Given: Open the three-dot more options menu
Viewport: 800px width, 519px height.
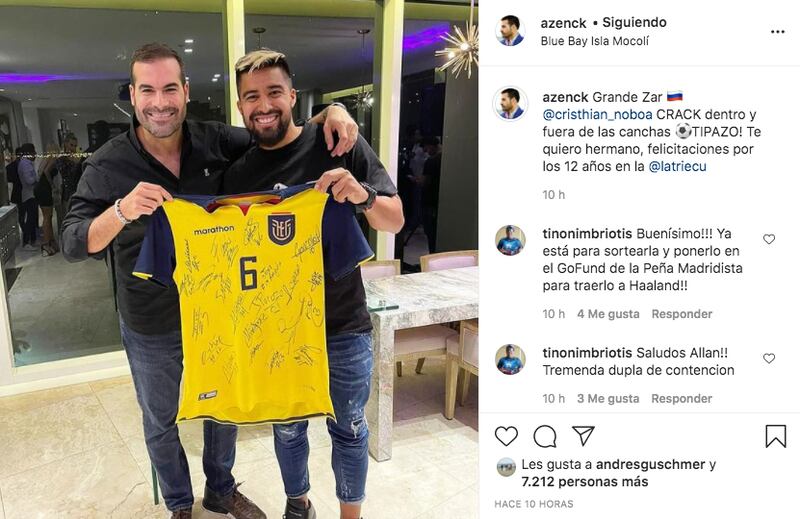Looking at the screenshot, I should click(x=778, y=32).
